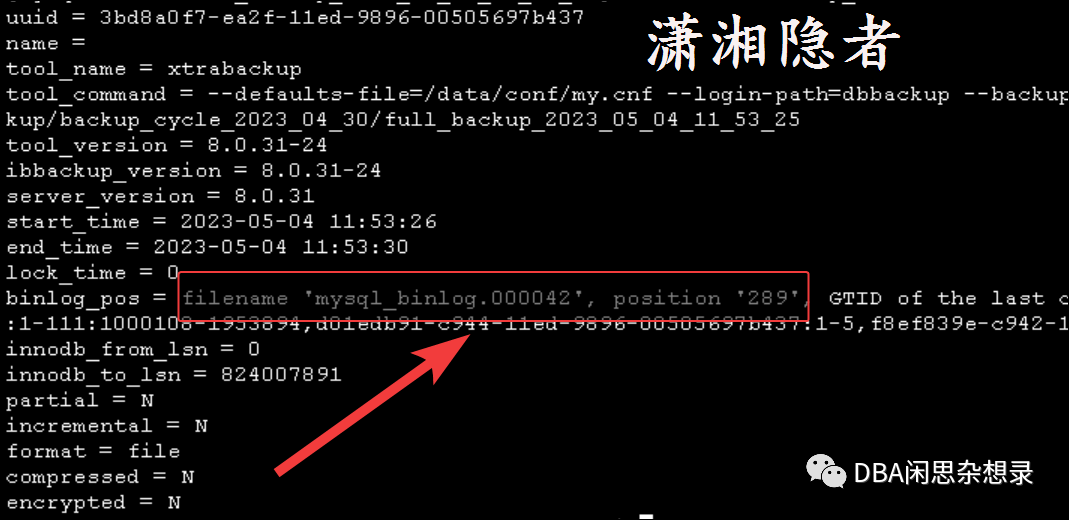This screenshot has height=520, width=1069.
Task: Click the full_backup_2023_05_04_11_53_25 path text
Action: pos(592,120)
